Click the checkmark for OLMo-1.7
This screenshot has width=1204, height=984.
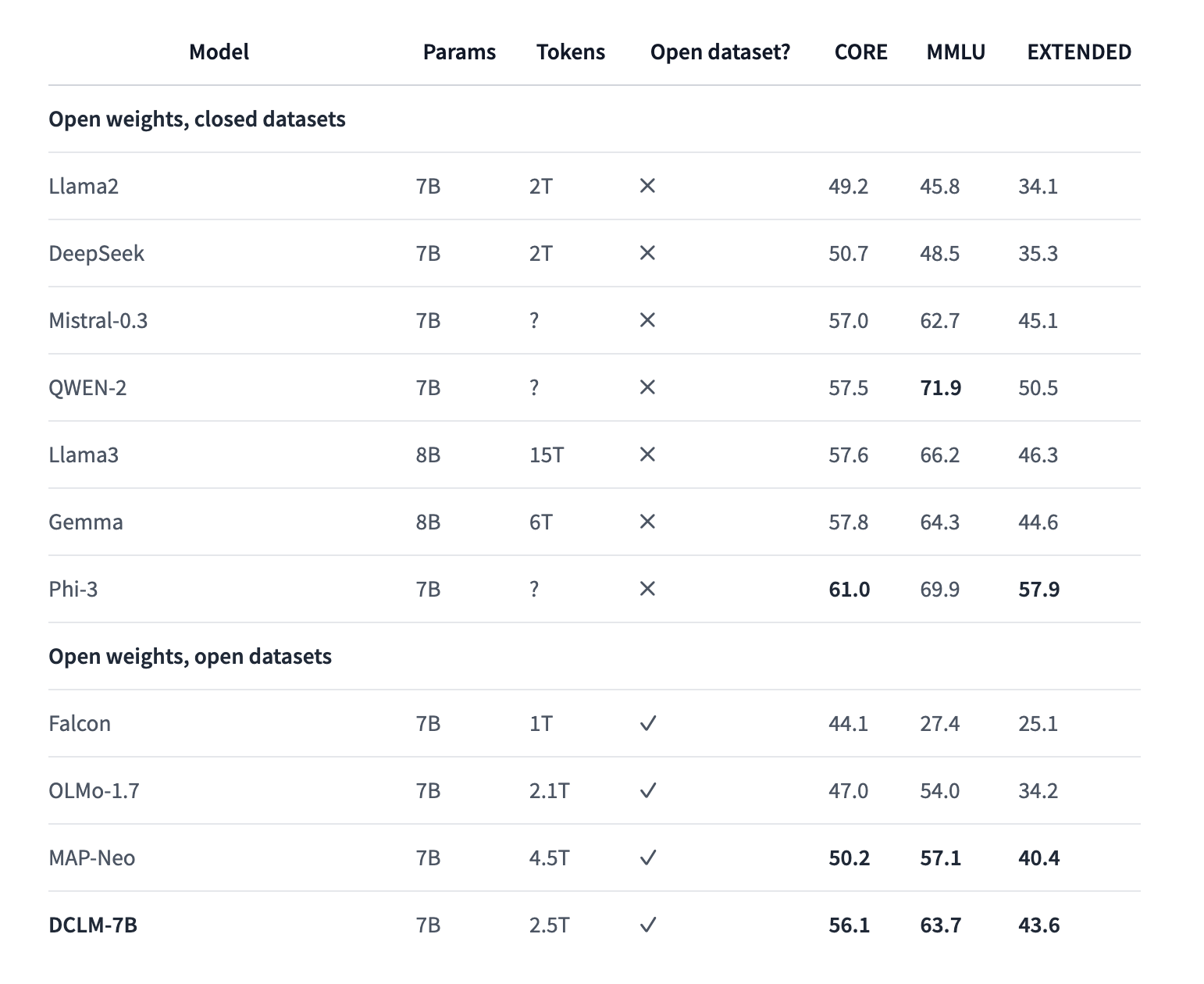coord(647,790)
